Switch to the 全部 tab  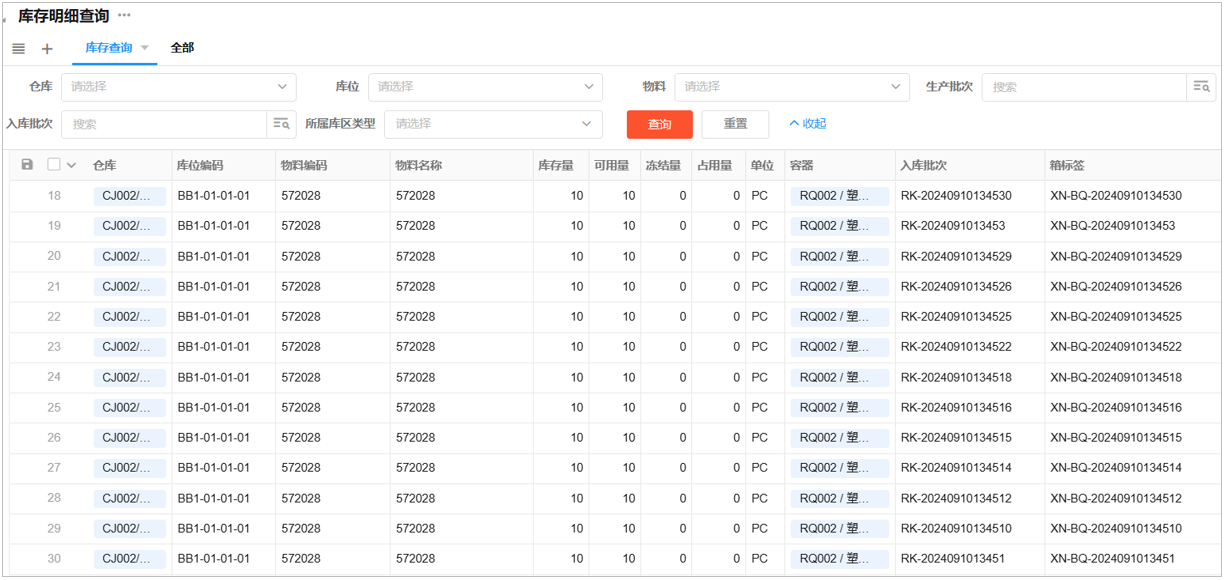182,48
